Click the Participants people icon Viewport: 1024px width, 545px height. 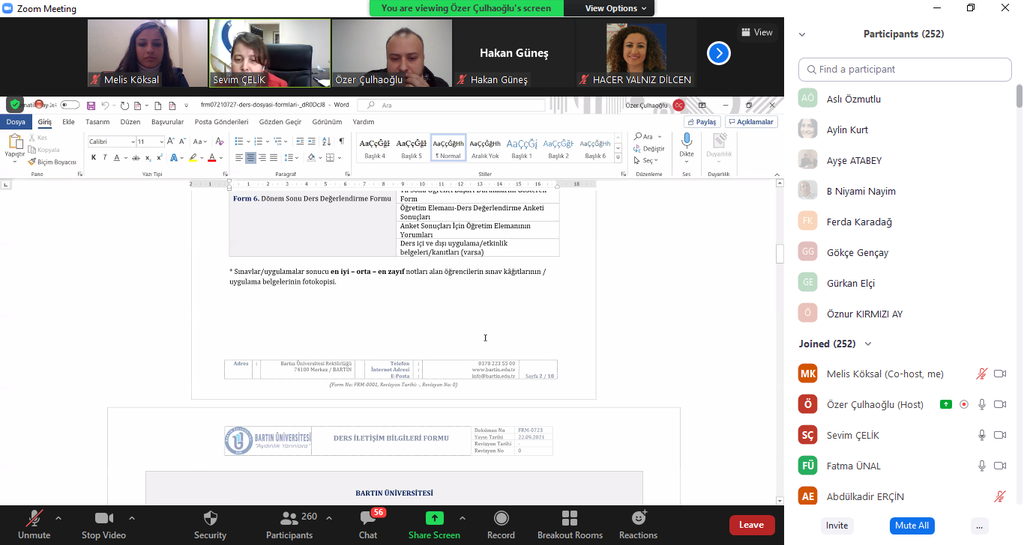coord(289,518)
